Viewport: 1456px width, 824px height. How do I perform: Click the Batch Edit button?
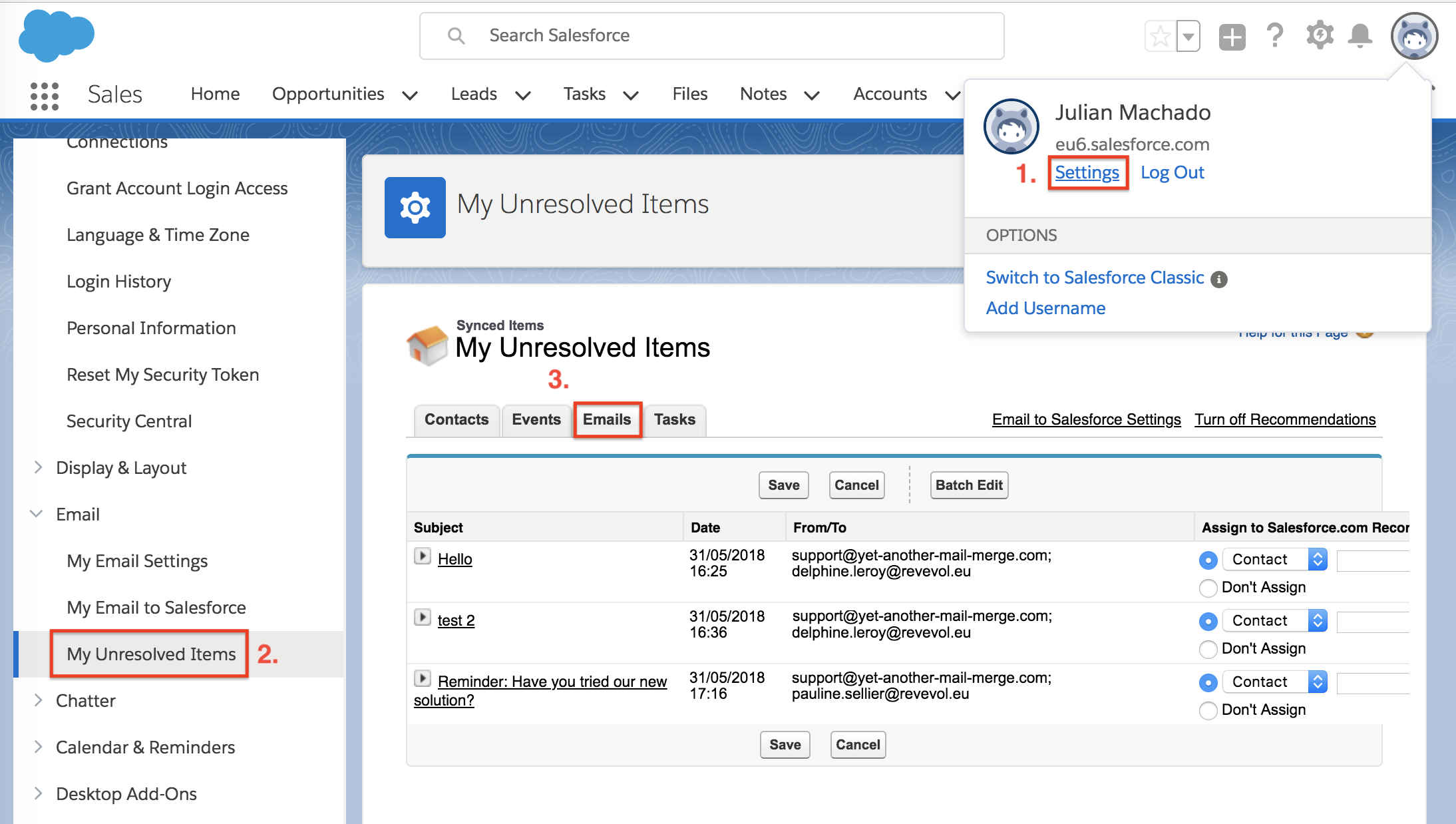(x=969, y=485)
